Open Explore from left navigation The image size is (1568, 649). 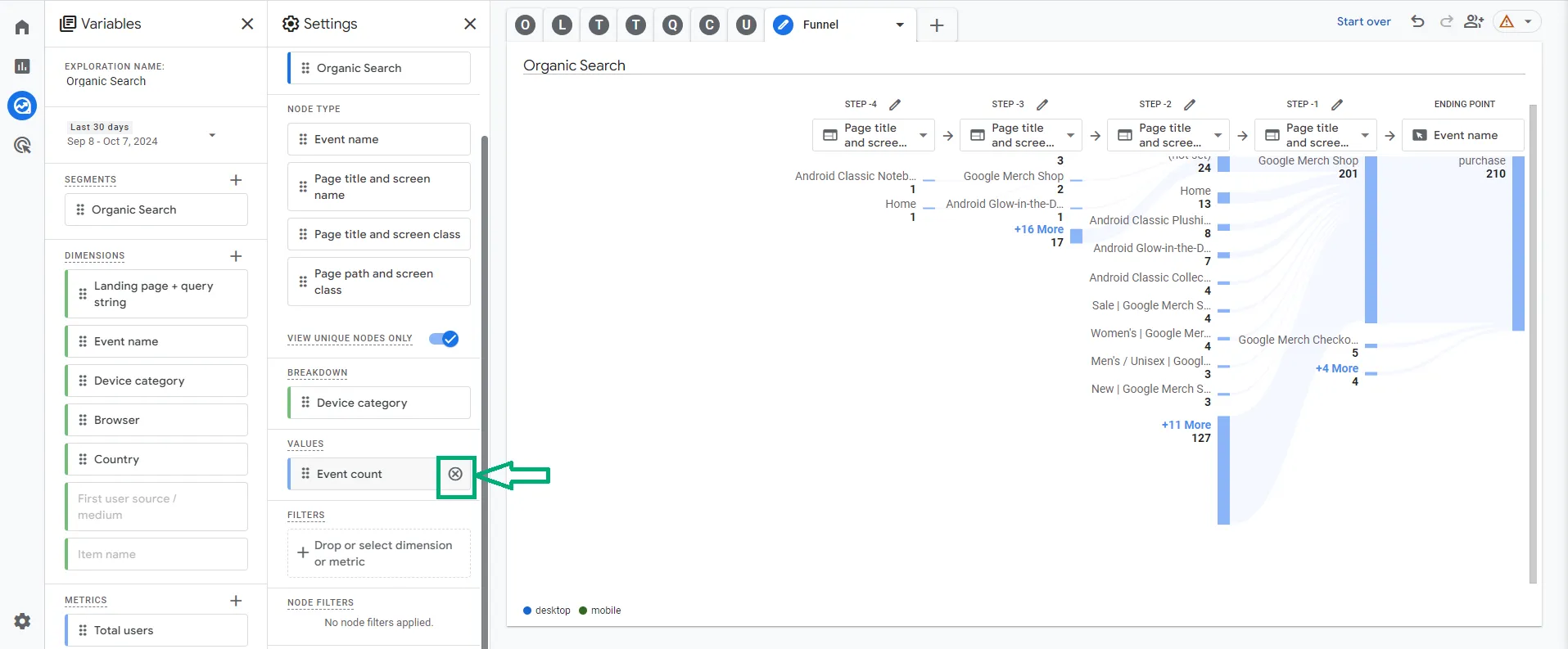22,106
